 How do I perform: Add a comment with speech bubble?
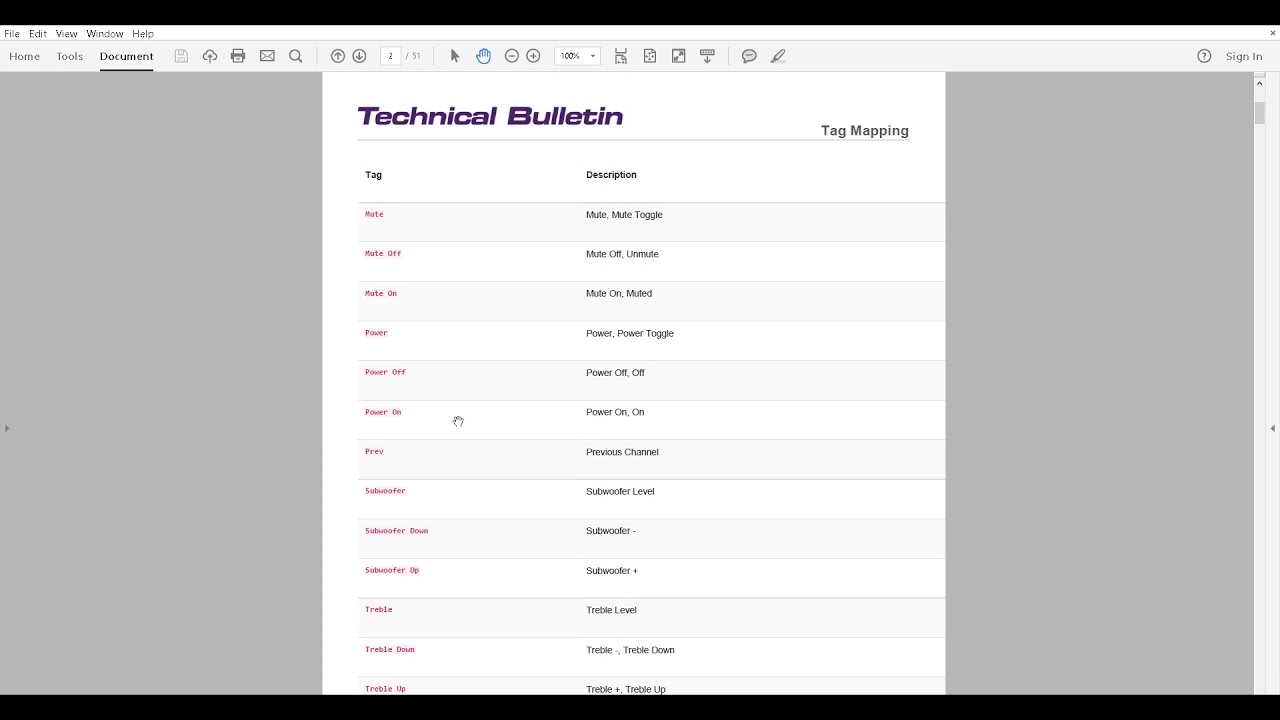(749, 56)
